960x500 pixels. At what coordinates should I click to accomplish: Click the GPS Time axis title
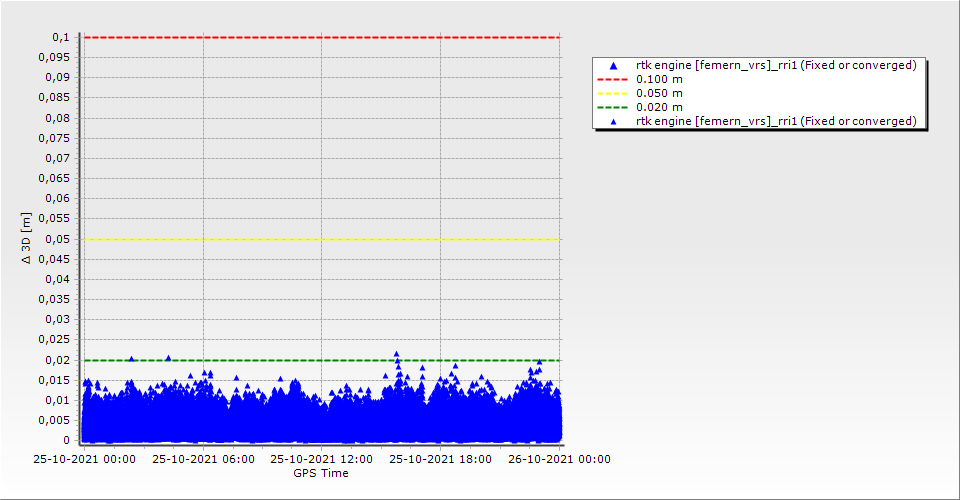(x=321, y=473)
